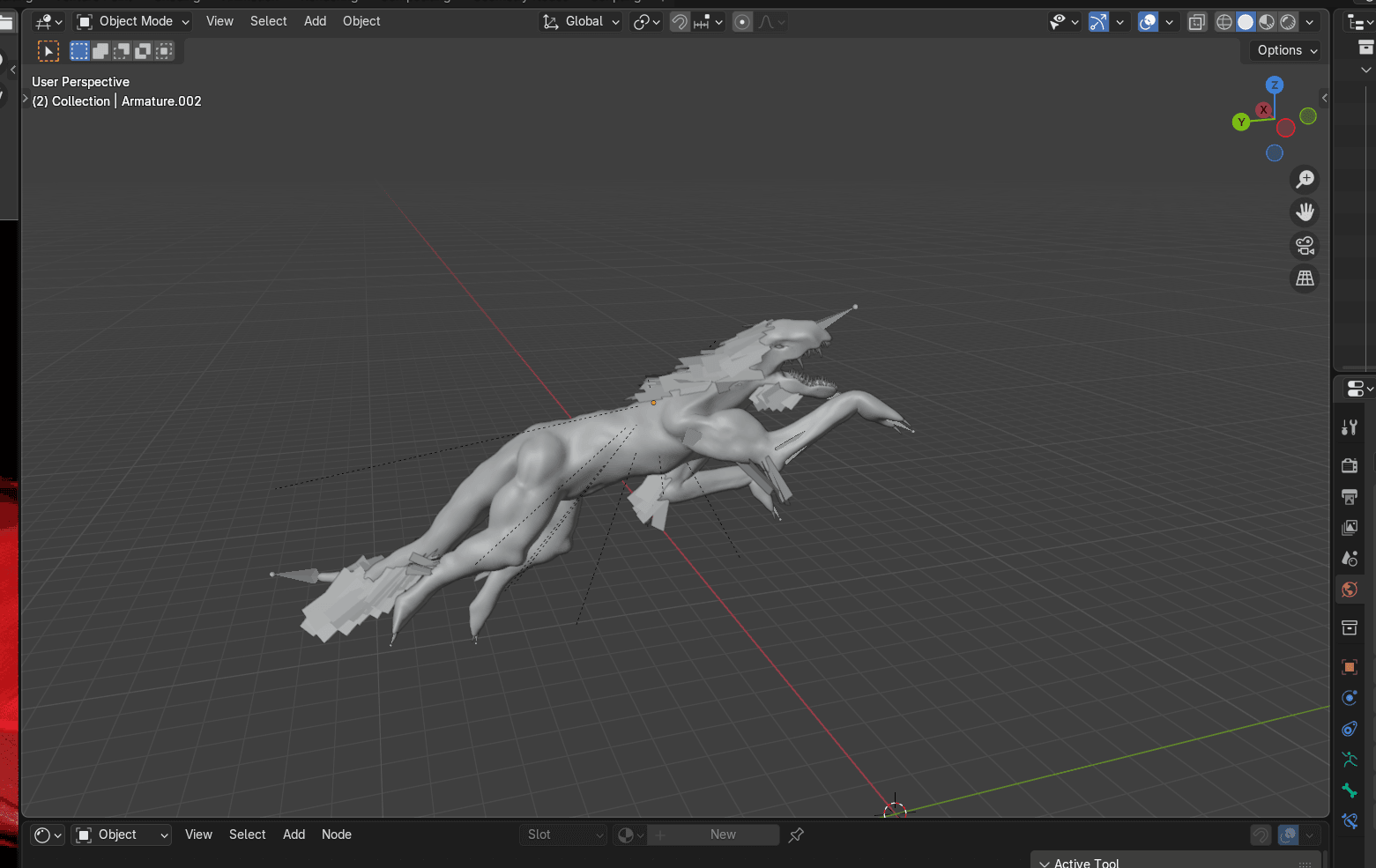The height and width of the screenshot is (868, 1376).
Task: Open the Object Mode dropdown
Action: point(133,21)
